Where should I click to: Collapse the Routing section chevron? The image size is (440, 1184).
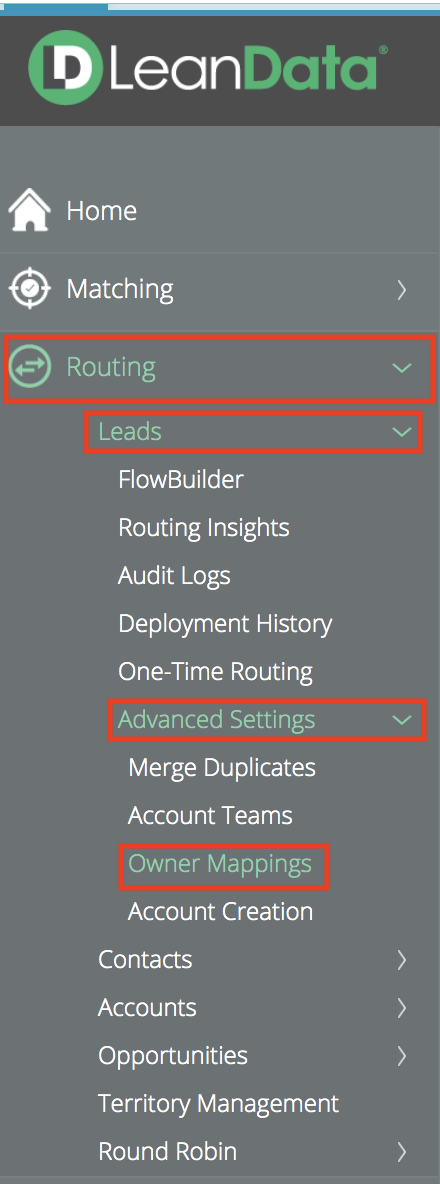(x=402, y=368)
